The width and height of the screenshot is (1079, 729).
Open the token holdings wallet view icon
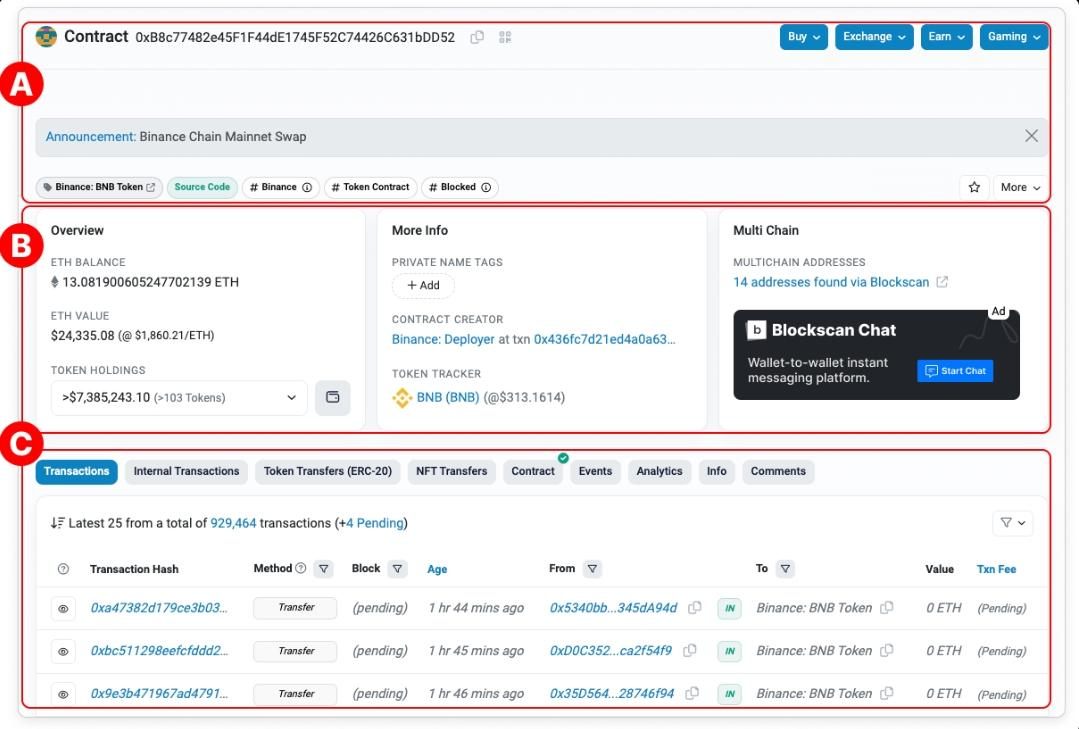pyautogui.click(x=332, y=397)
